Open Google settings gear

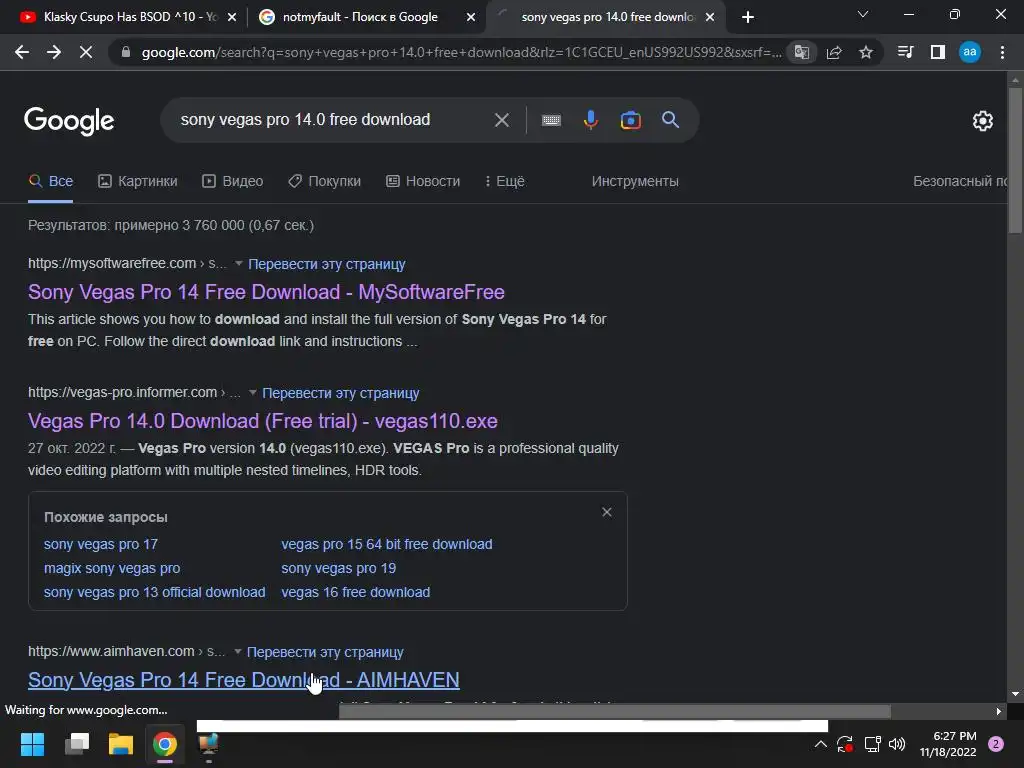click(982, 121)
